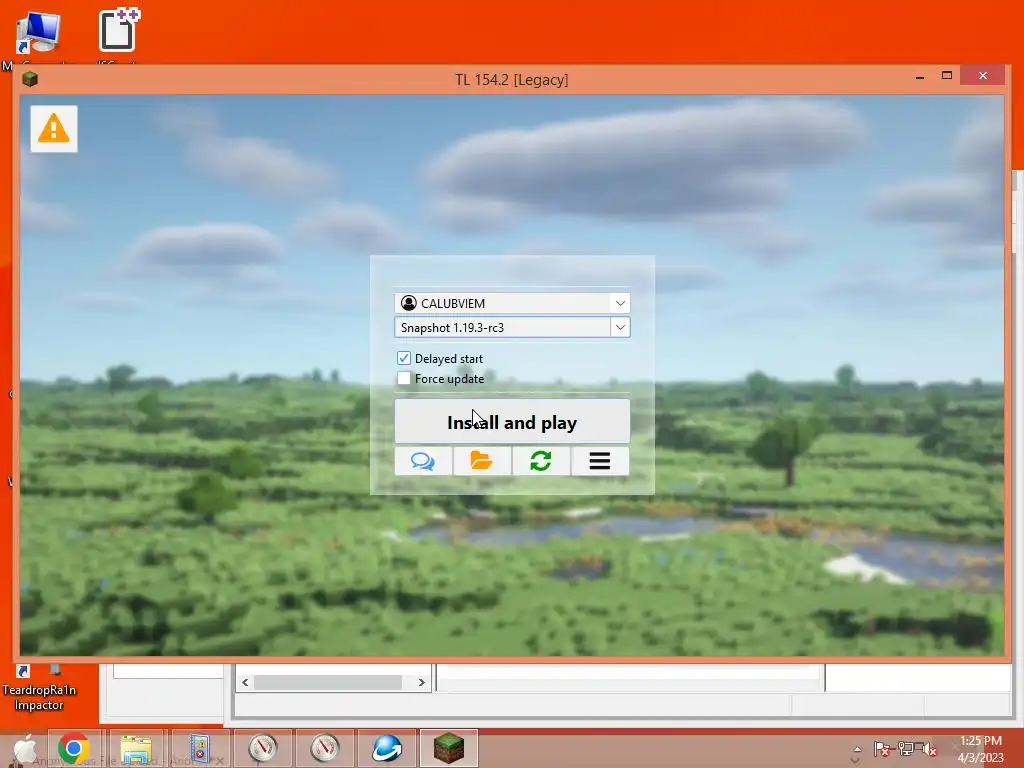Viewport: 1024px width, 768px height.
Task: Select the Minecraft grass block taskbar icon
Action: tap(449, 748)
